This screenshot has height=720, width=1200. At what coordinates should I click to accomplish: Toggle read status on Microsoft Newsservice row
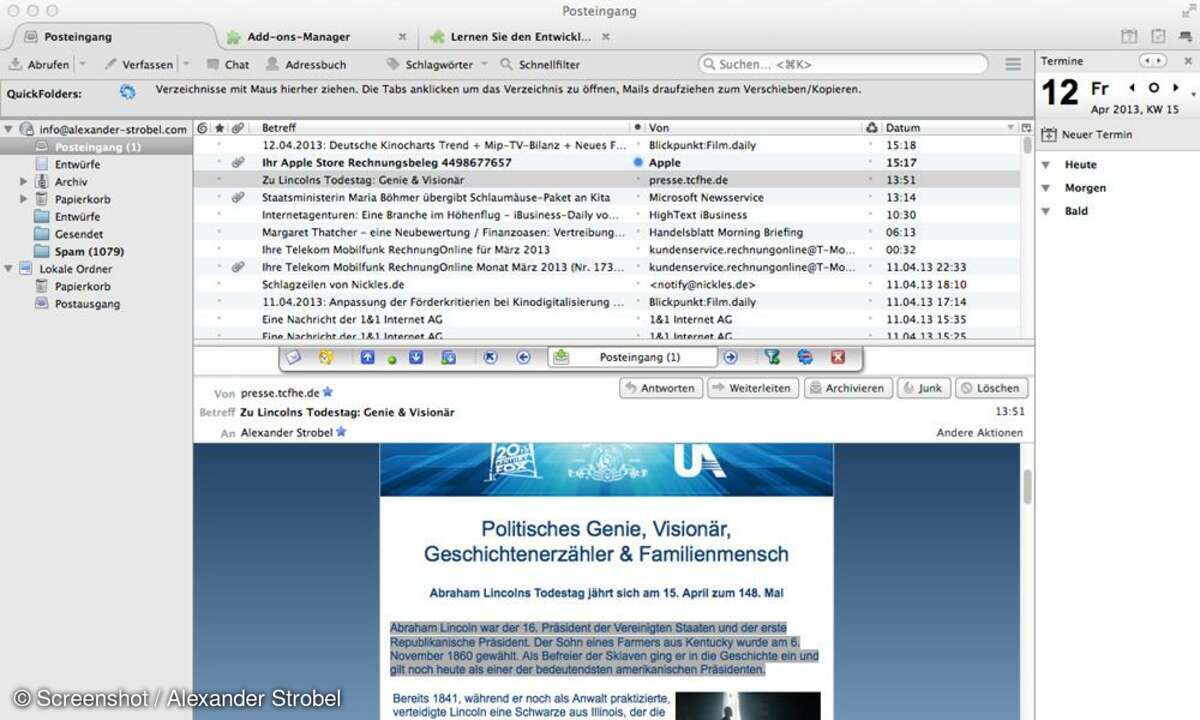click(x=638, y=197)
